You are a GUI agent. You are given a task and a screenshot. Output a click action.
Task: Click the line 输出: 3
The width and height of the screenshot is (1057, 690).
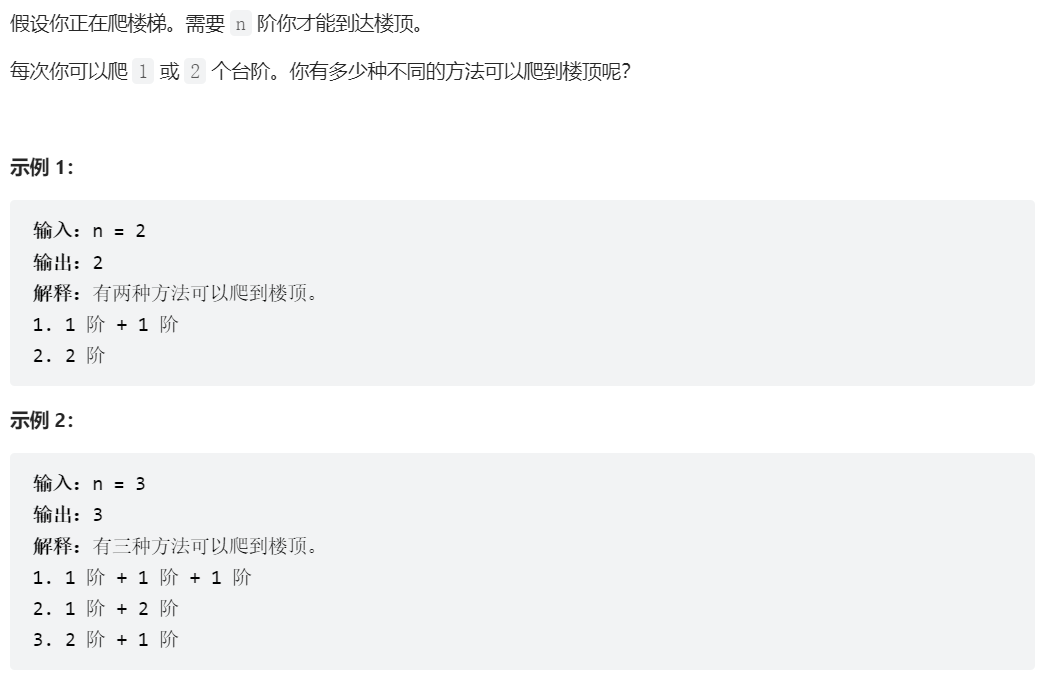[x=68, y=515]
